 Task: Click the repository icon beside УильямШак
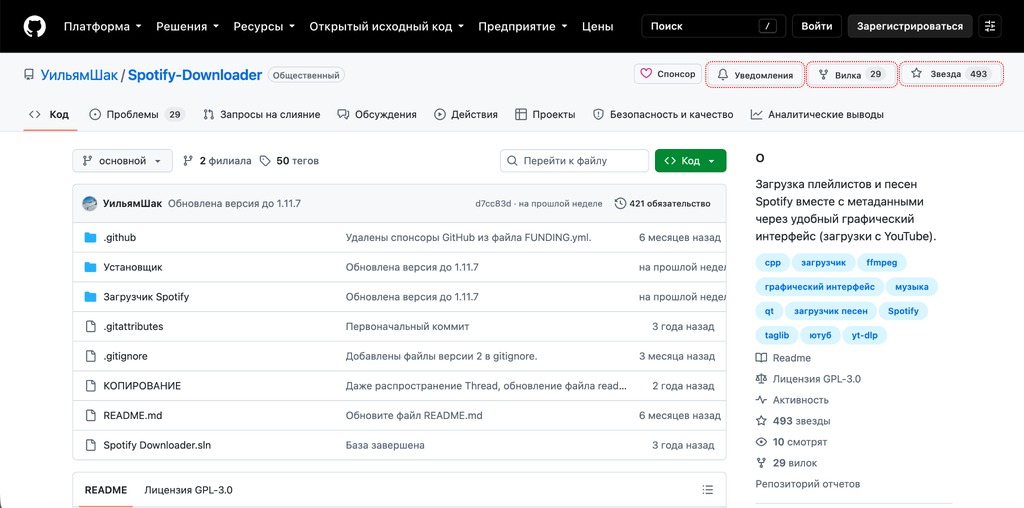pyautogui.click(x=29, y=75)
